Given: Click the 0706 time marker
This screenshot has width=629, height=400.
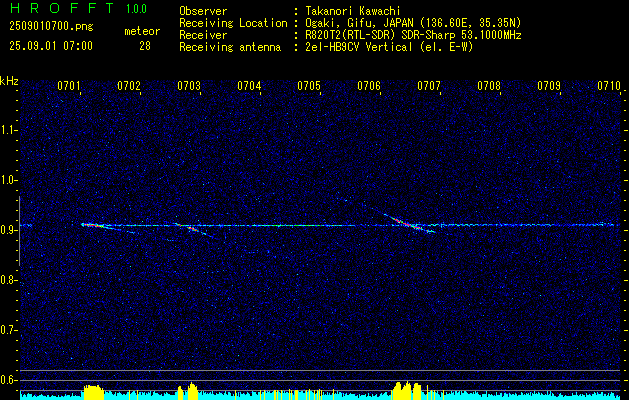Looking at the screenshot, I should pyautogui.click(x=369, y=85).
